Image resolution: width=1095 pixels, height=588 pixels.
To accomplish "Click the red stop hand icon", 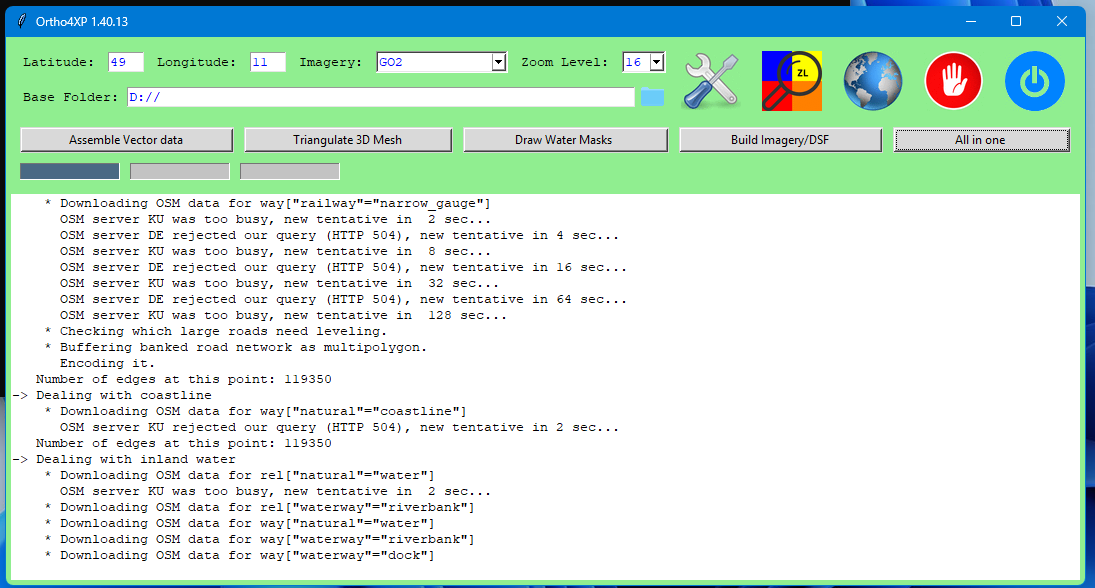I will [953, 81].
